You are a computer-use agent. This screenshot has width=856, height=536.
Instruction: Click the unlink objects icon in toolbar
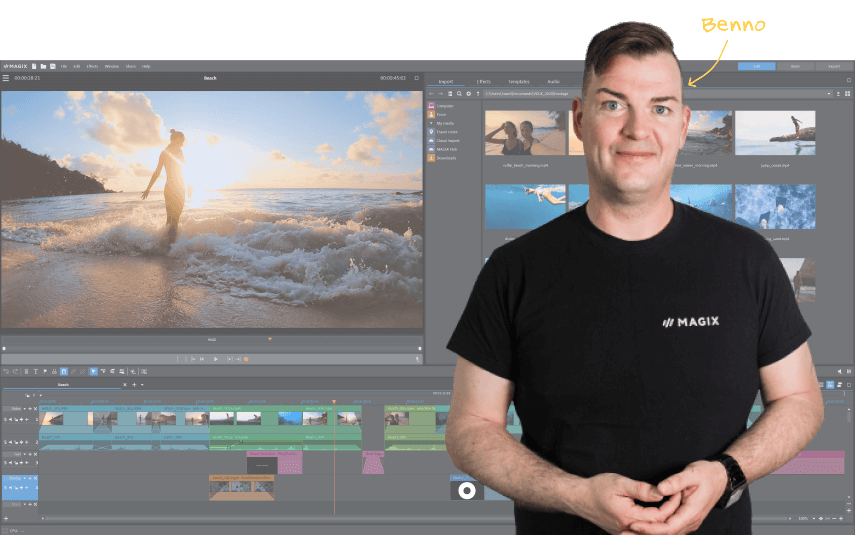click(x=82, y=371)
